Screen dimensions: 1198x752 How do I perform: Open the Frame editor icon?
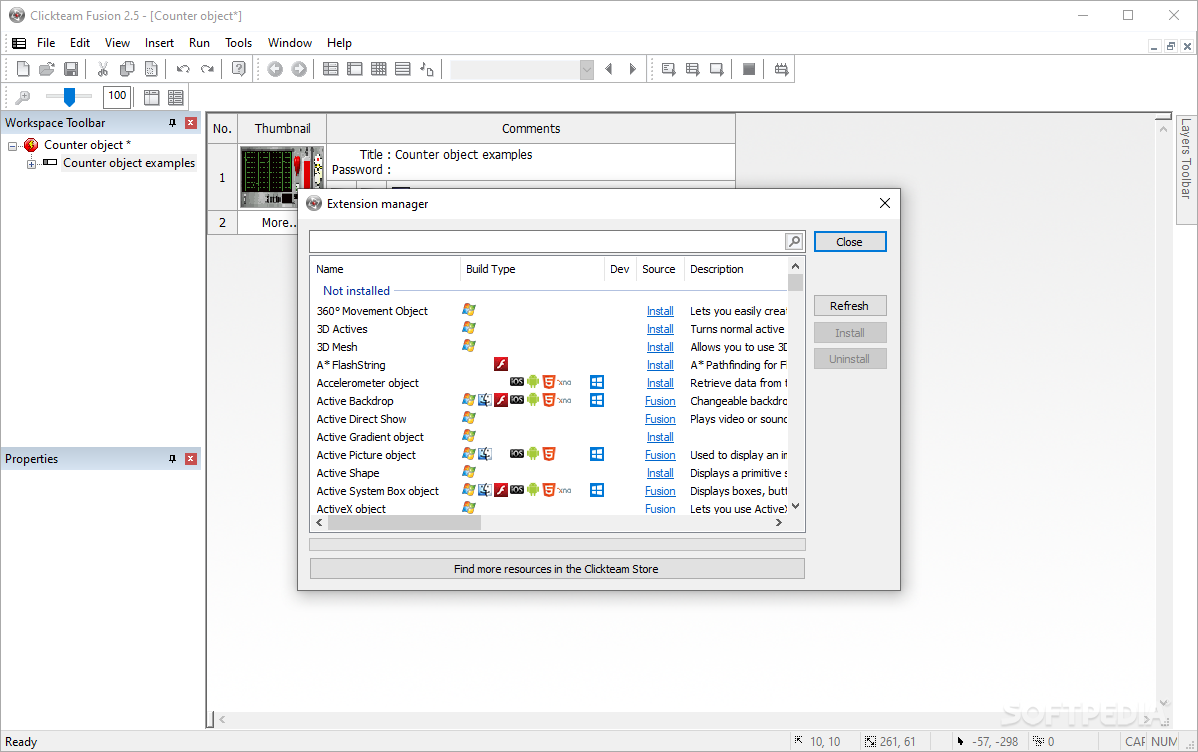coord(355,70)
